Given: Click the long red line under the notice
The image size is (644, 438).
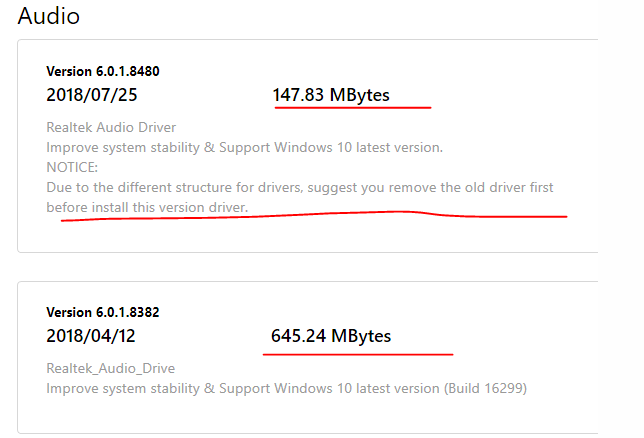Looking at the screenshot, I should pos(314,216).
